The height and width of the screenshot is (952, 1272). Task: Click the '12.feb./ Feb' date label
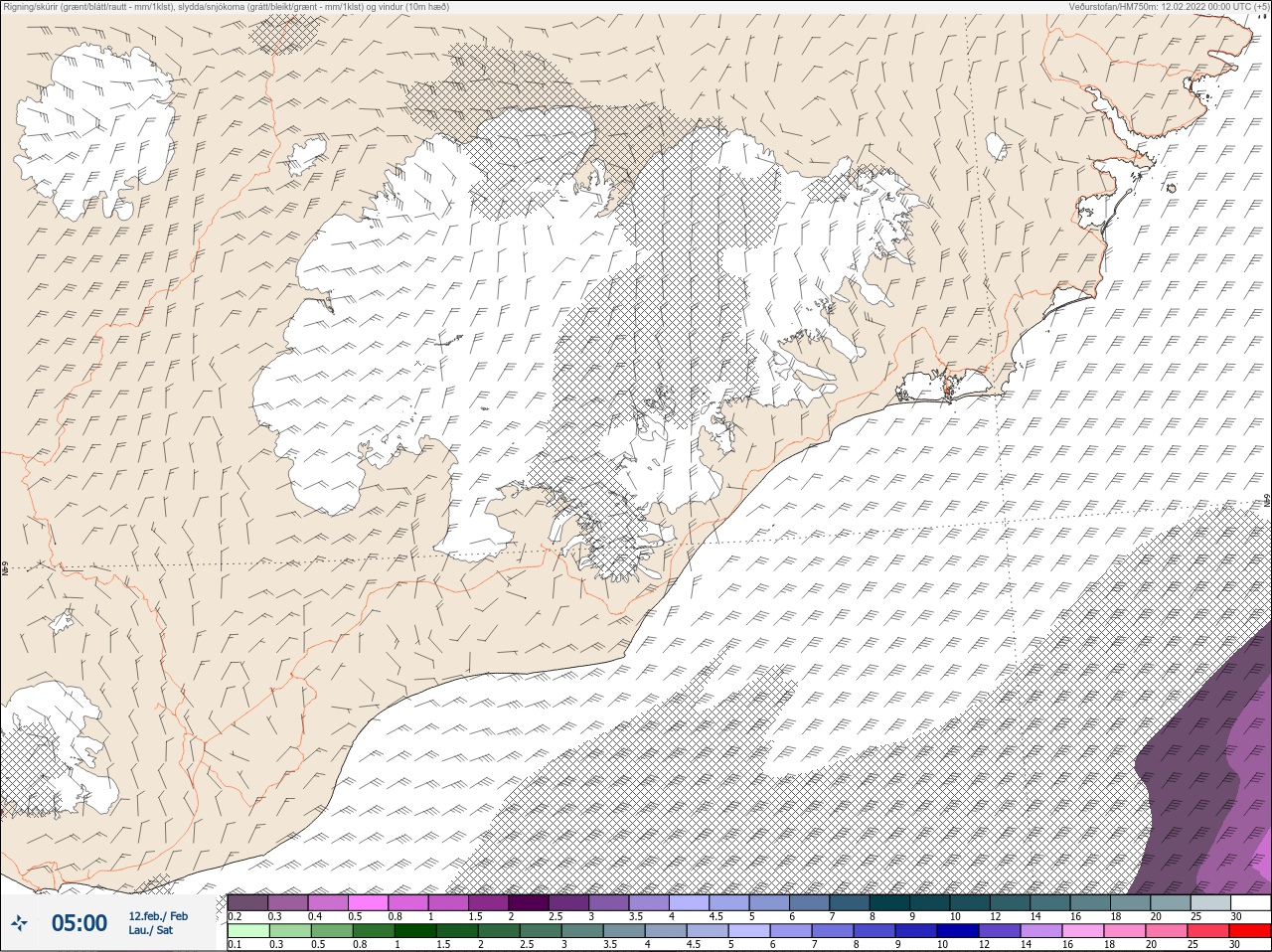tap(158, 915)
